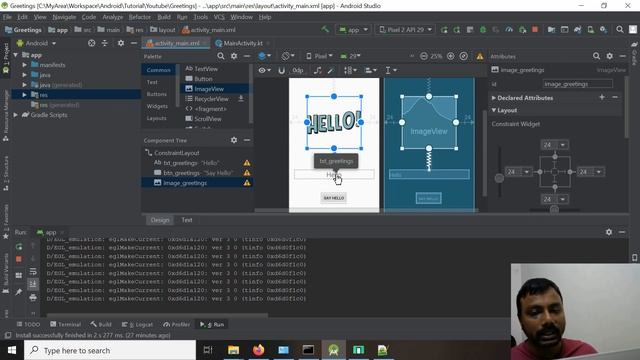
Task: Open the Refactor menu
Action: (140, 17)
